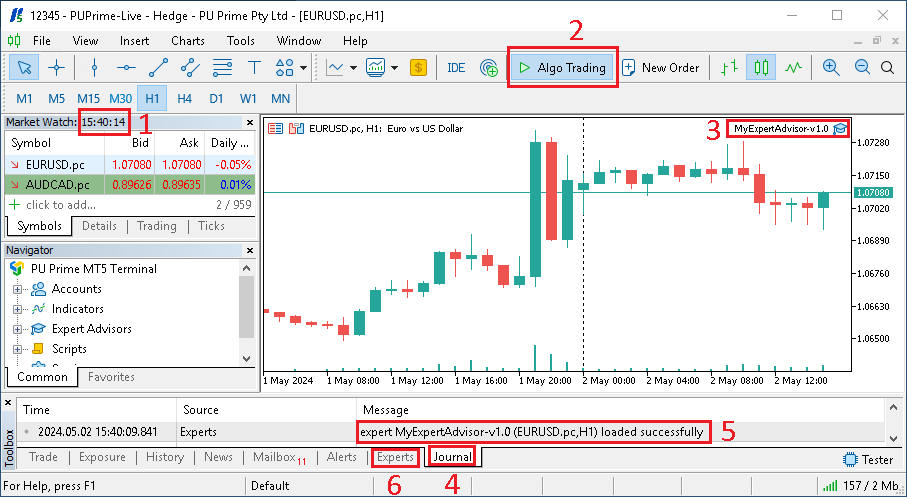Open the New Order dialog
The image size is (907, 497).
pyautogui.click(x=661, y=68)
